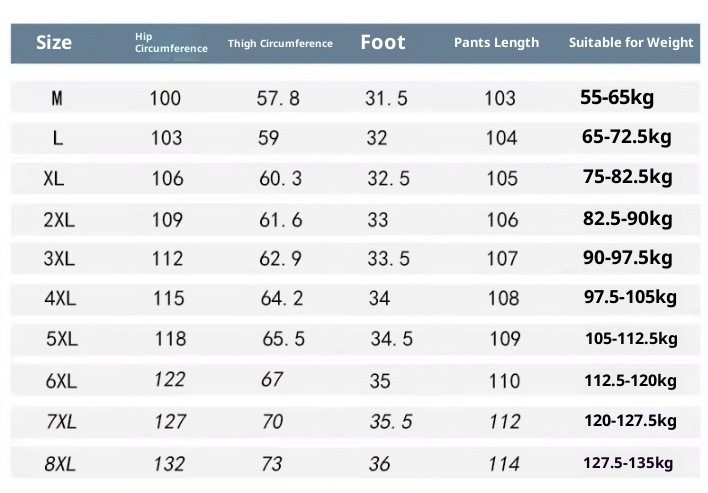This screenshot has height=493, width=708.
Task: Click hip circumference value 127
Action: tap(170, 421)
